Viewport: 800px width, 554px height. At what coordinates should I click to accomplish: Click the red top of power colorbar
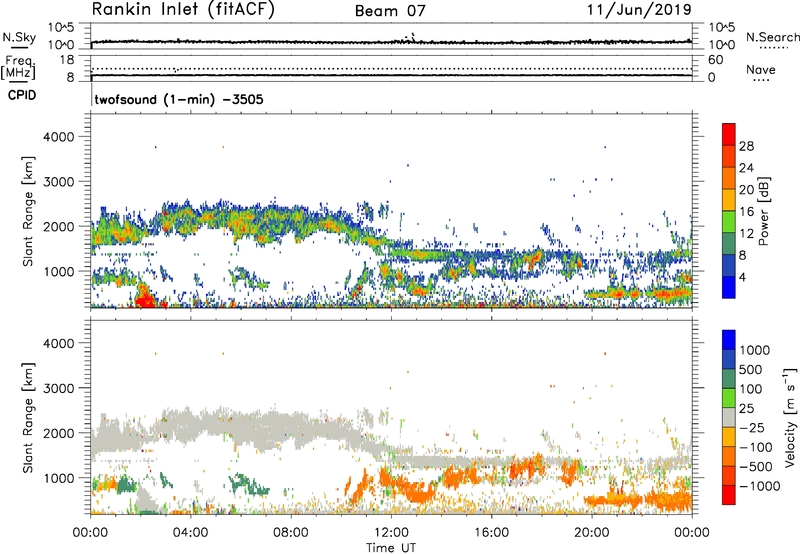[729, 134]
